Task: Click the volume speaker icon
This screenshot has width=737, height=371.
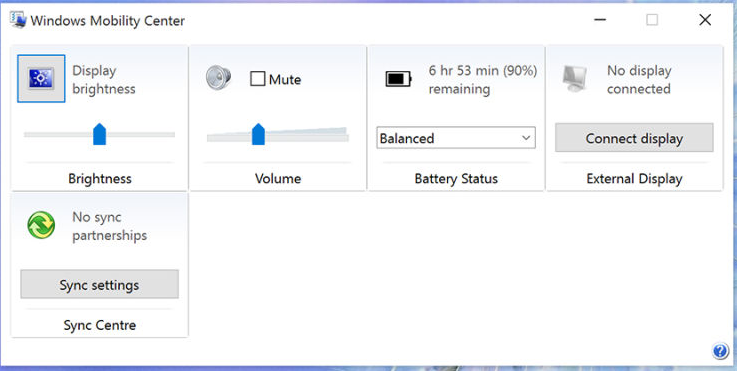Action: [219, 78]
